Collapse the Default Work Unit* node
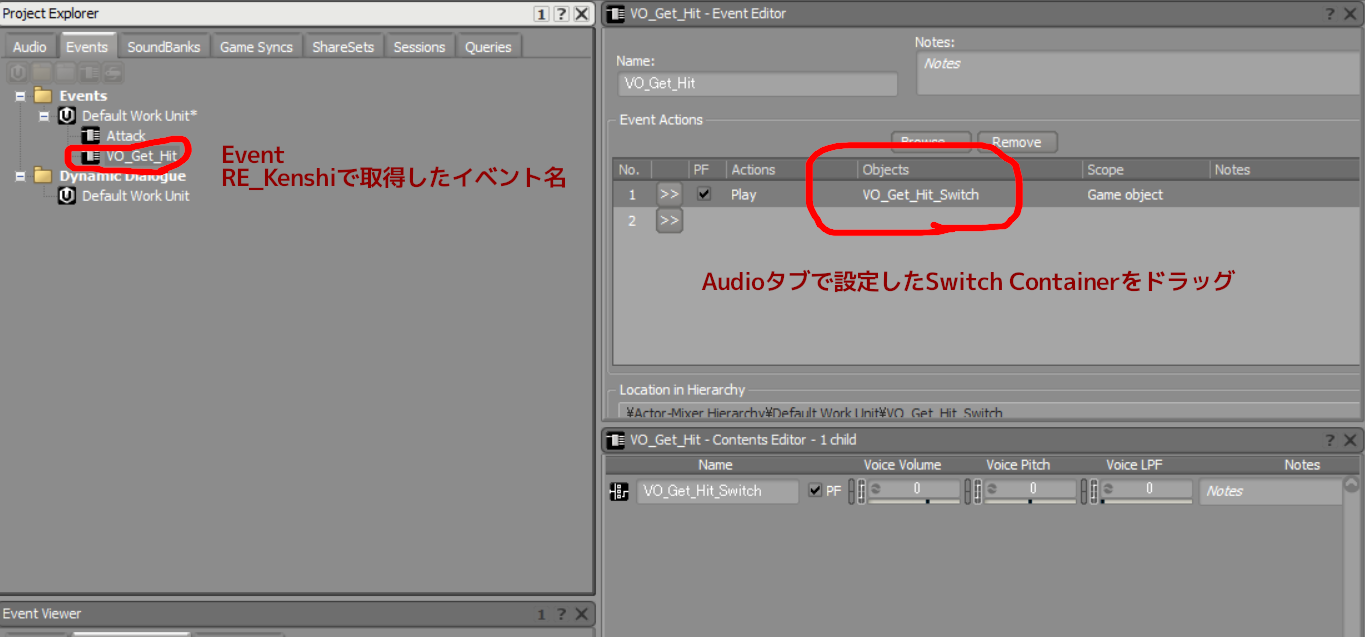 [x=44, y=116]
